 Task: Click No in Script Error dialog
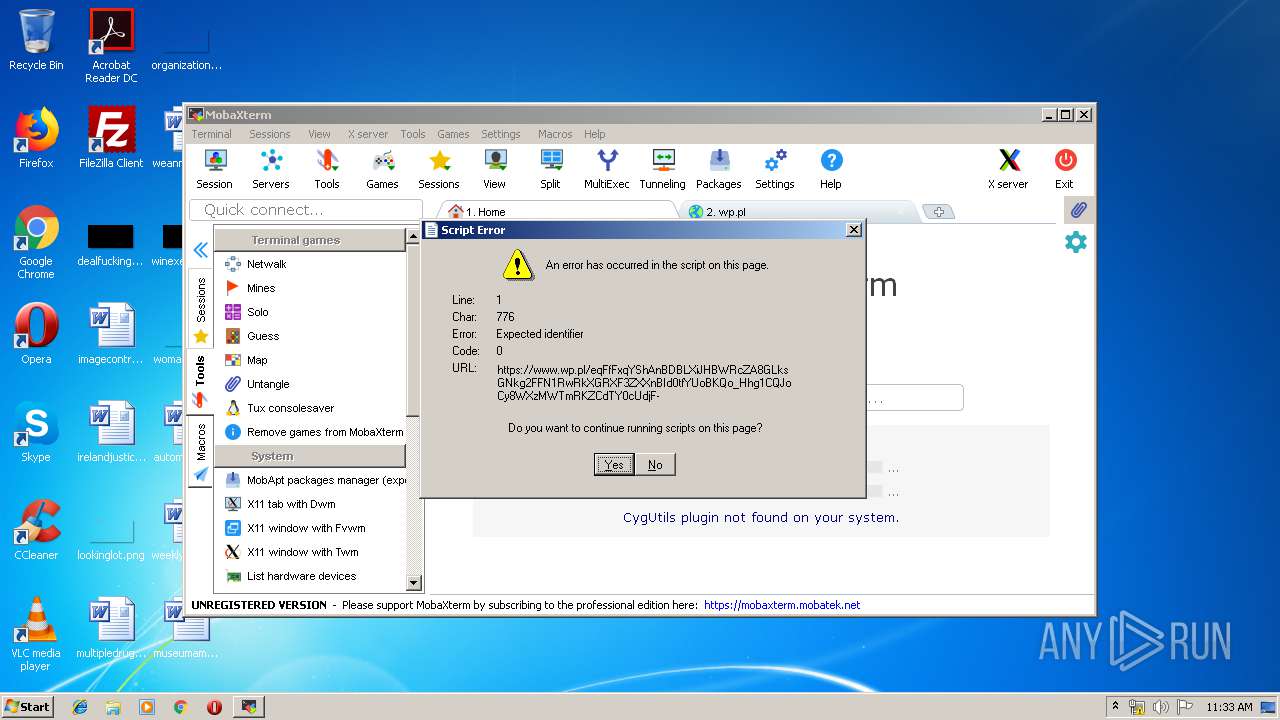(x=655, y=464)
